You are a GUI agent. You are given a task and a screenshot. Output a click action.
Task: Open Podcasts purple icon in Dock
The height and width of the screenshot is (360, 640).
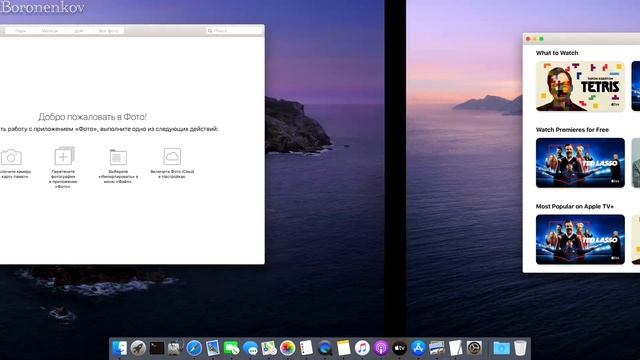pyautogui.click(x=381, y=348)
